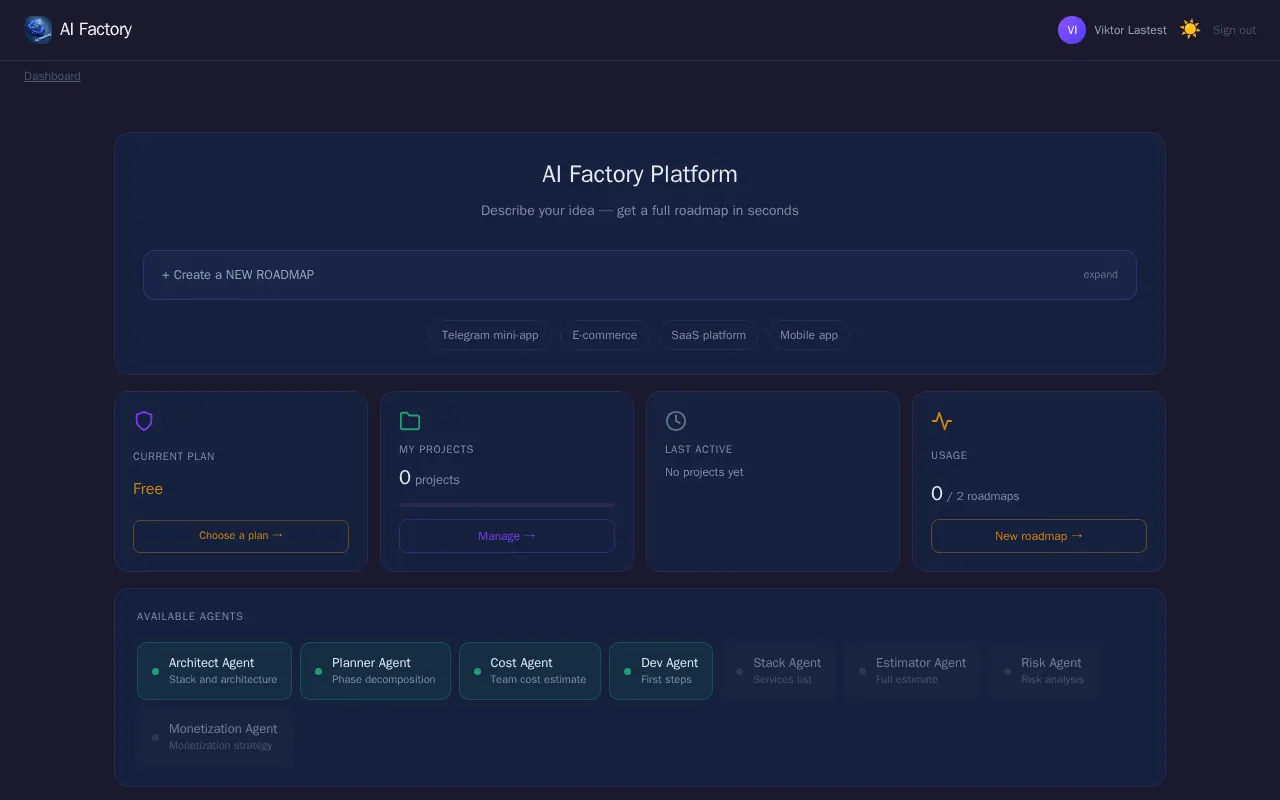Click the disabled Stack Agent card
This screenshot has width=1280, height=800.
pos(778,671)
